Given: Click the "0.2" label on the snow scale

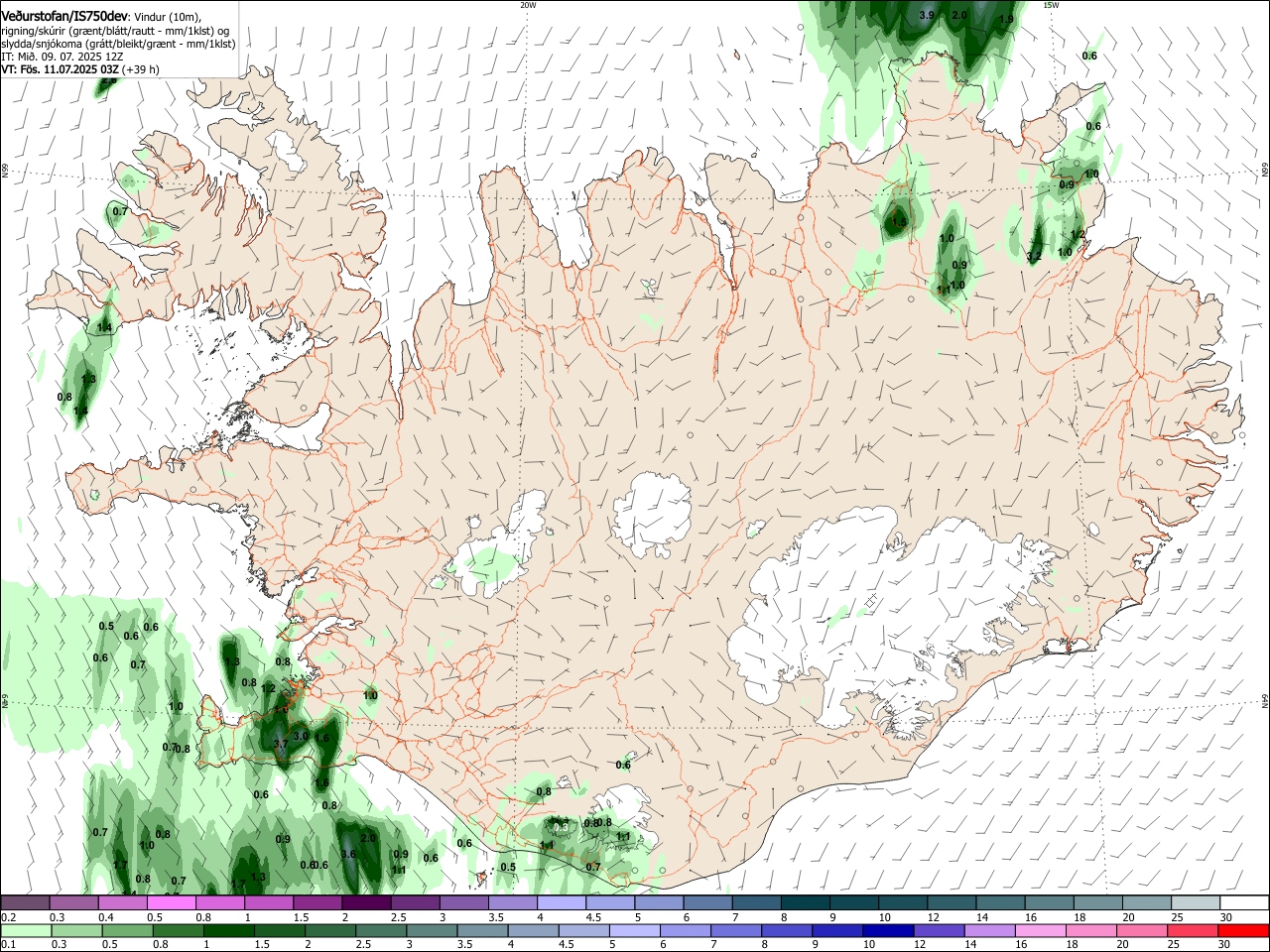Looking at the screenshot, I should click(x=9, y=917).
